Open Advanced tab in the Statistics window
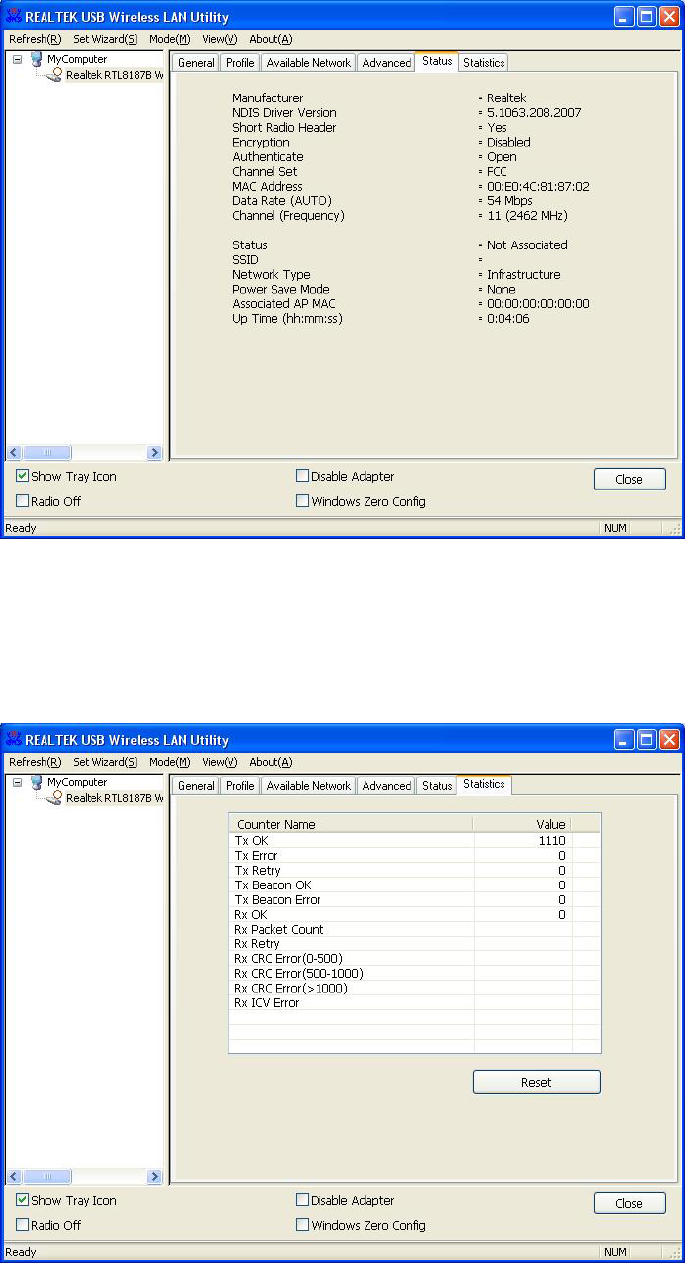The width and height of the screenshot is (685, 1263). pyautogui.click(x=386, y=786)
